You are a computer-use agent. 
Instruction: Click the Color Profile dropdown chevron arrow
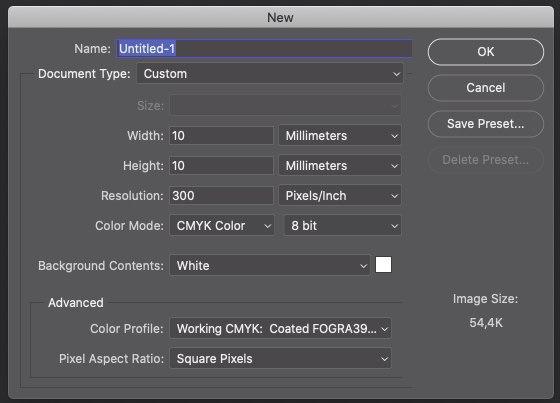pyautogui.click(x=384, y=329)
